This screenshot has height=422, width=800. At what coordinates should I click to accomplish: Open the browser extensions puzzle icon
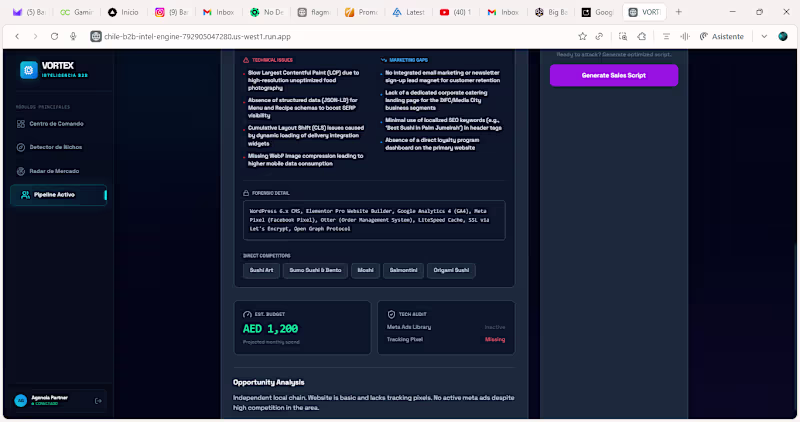pyautogui.click(x=642, y=36)
